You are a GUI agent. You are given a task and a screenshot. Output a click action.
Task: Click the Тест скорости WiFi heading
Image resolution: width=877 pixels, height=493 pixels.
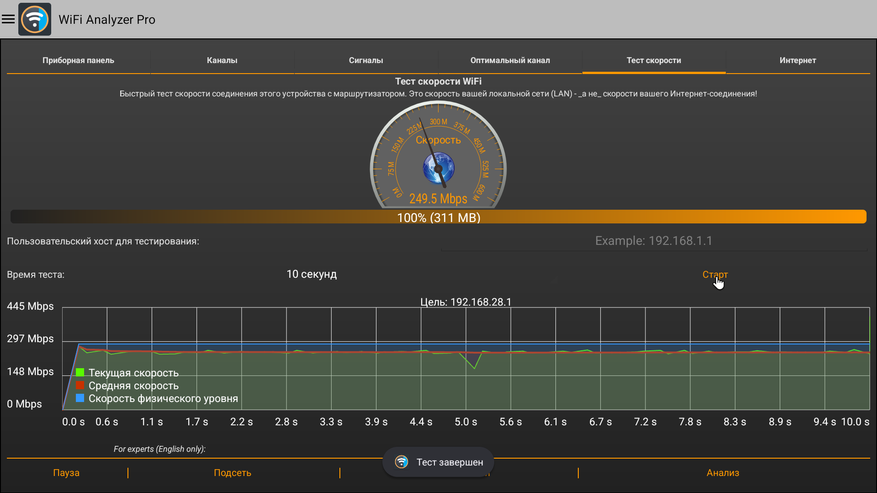[x=438, y=82]
